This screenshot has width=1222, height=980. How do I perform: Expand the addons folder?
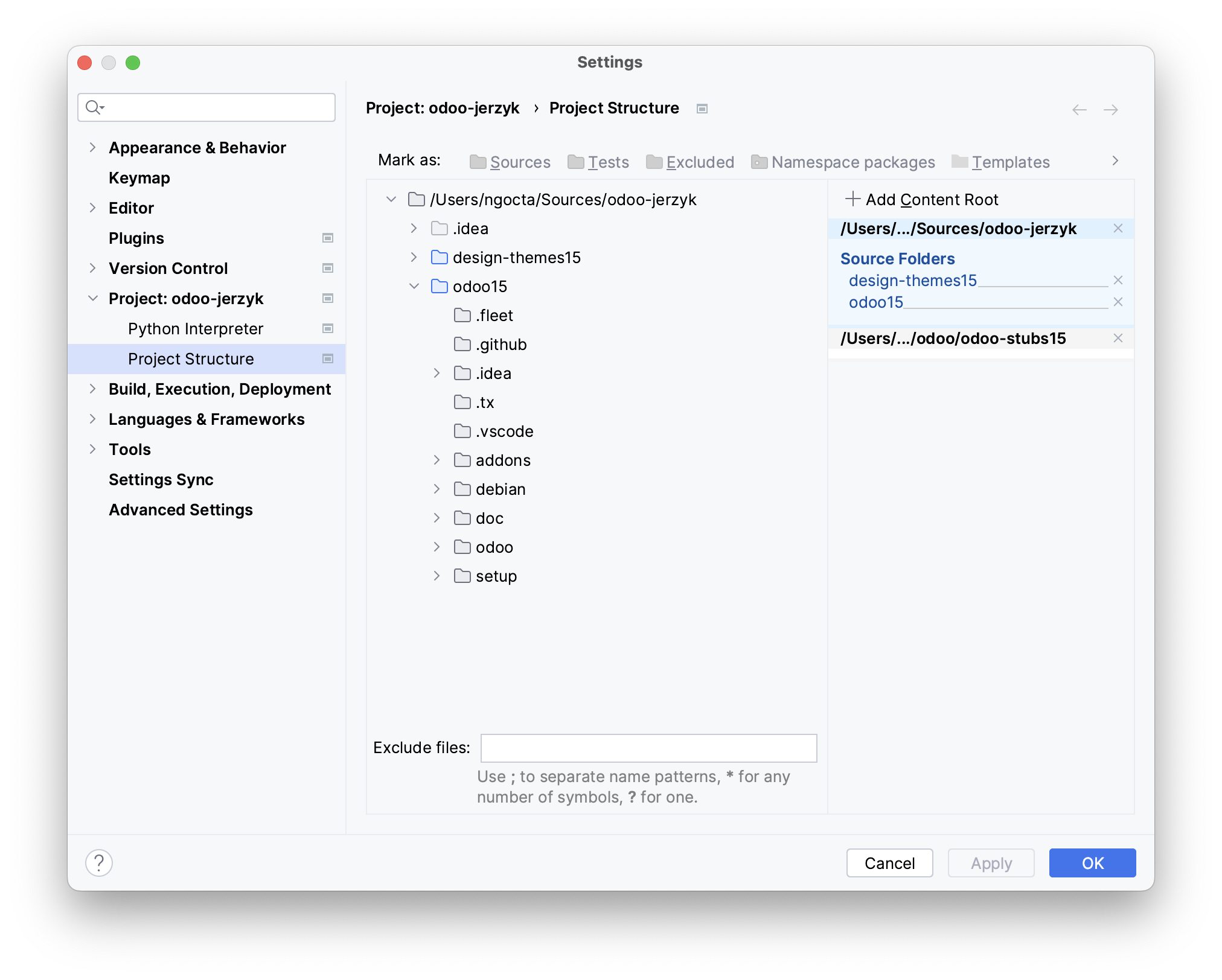(437, 460)
